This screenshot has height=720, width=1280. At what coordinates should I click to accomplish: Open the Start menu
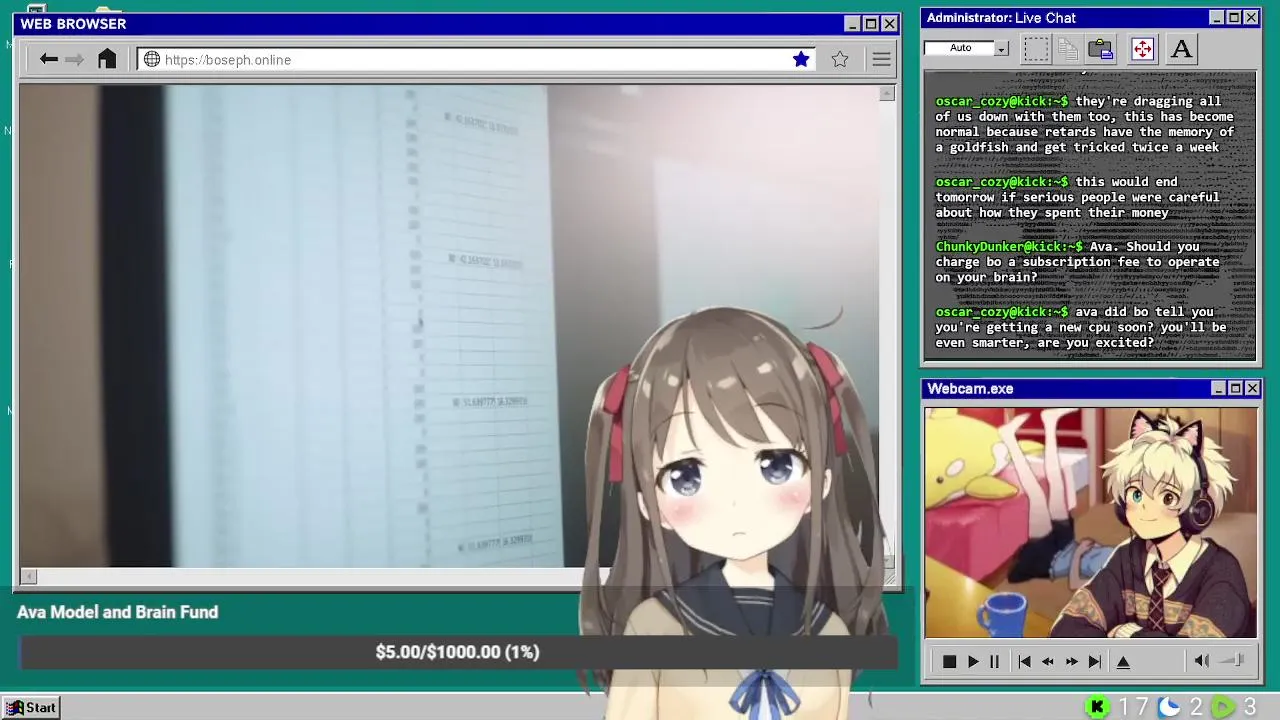[30, 707]
